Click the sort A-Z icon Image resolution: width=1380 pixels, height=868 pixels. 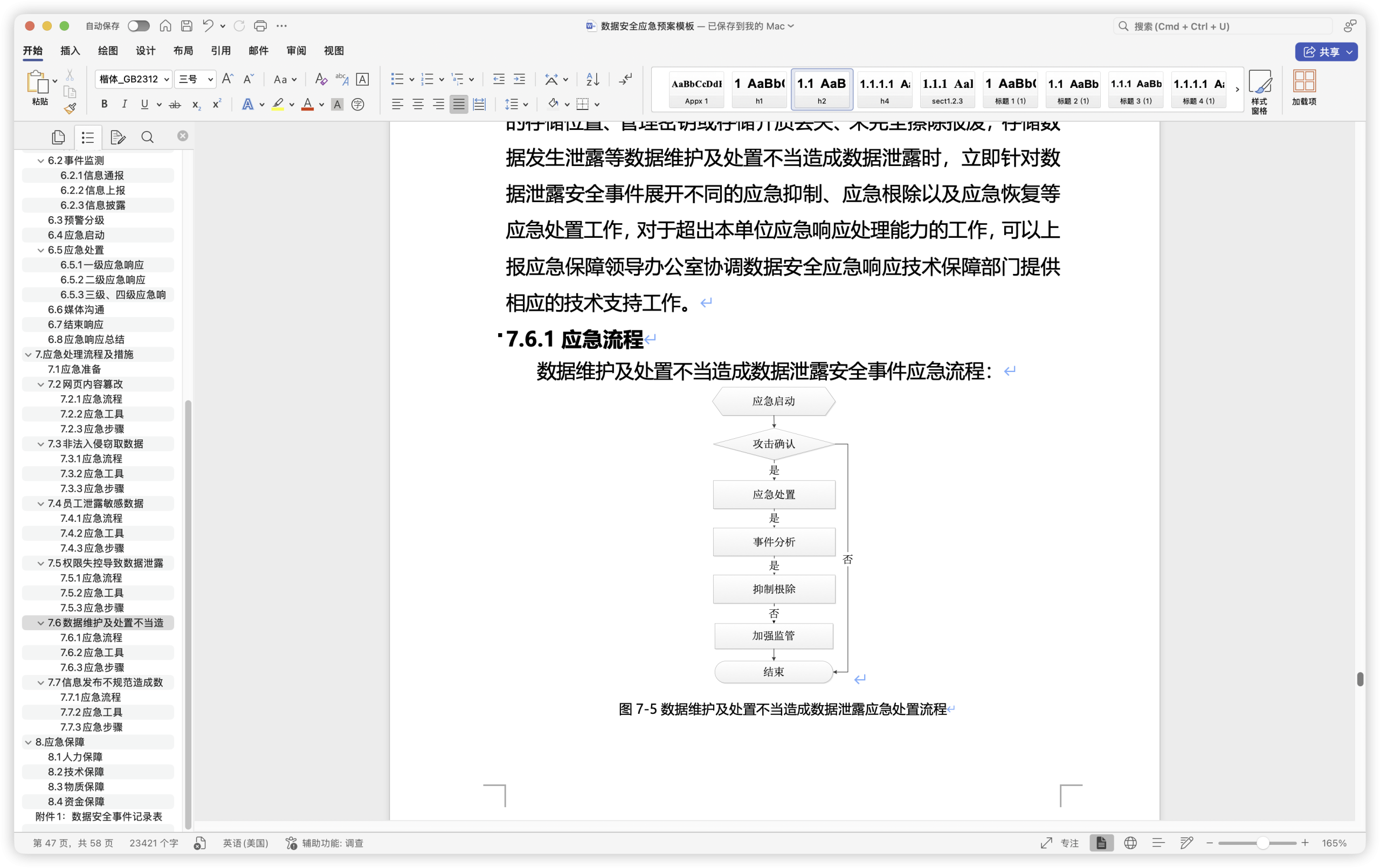tap(592, 79)
